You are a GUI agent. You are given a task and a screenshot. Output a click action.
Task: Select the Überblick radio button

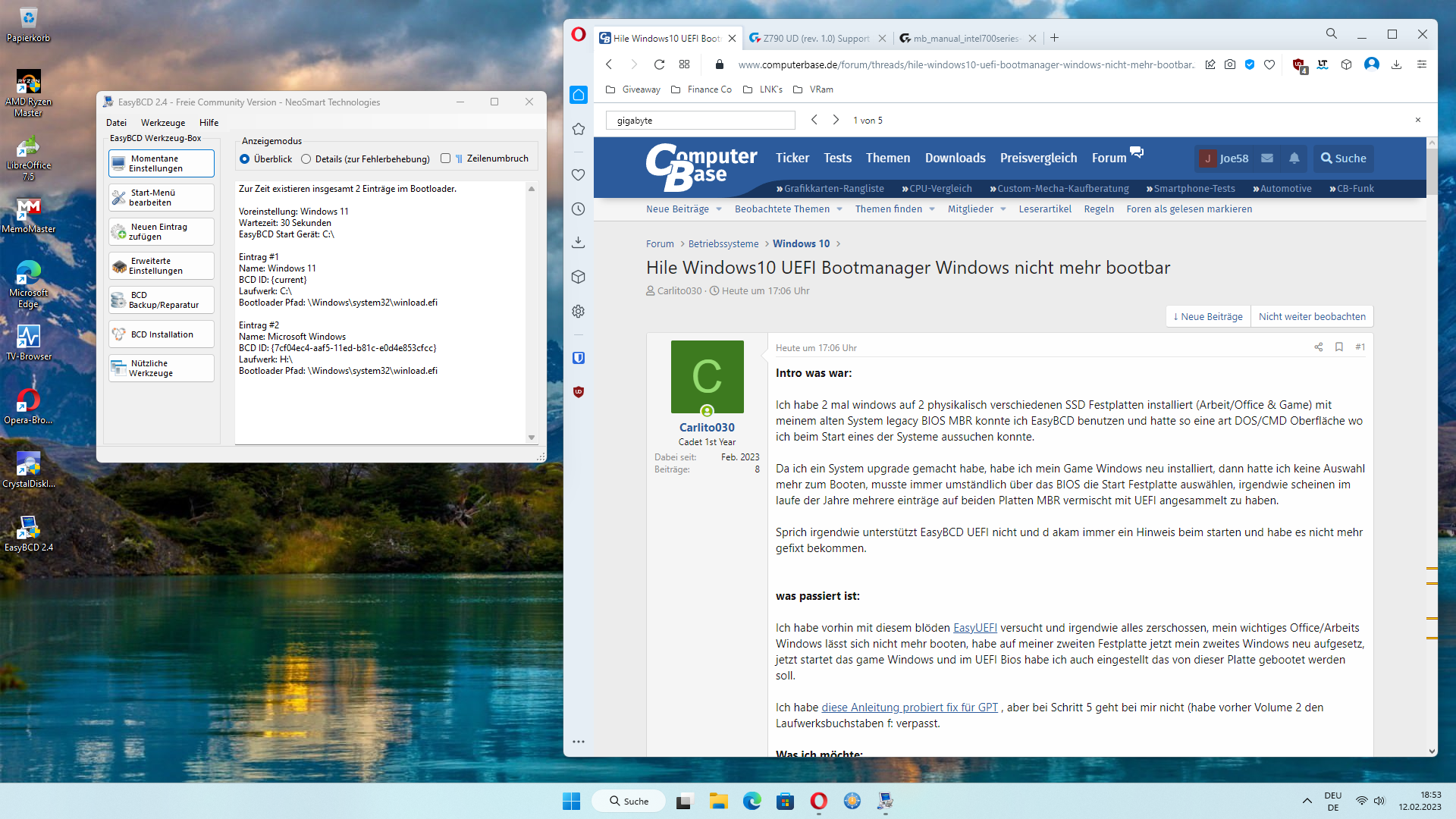pos(245,159)
